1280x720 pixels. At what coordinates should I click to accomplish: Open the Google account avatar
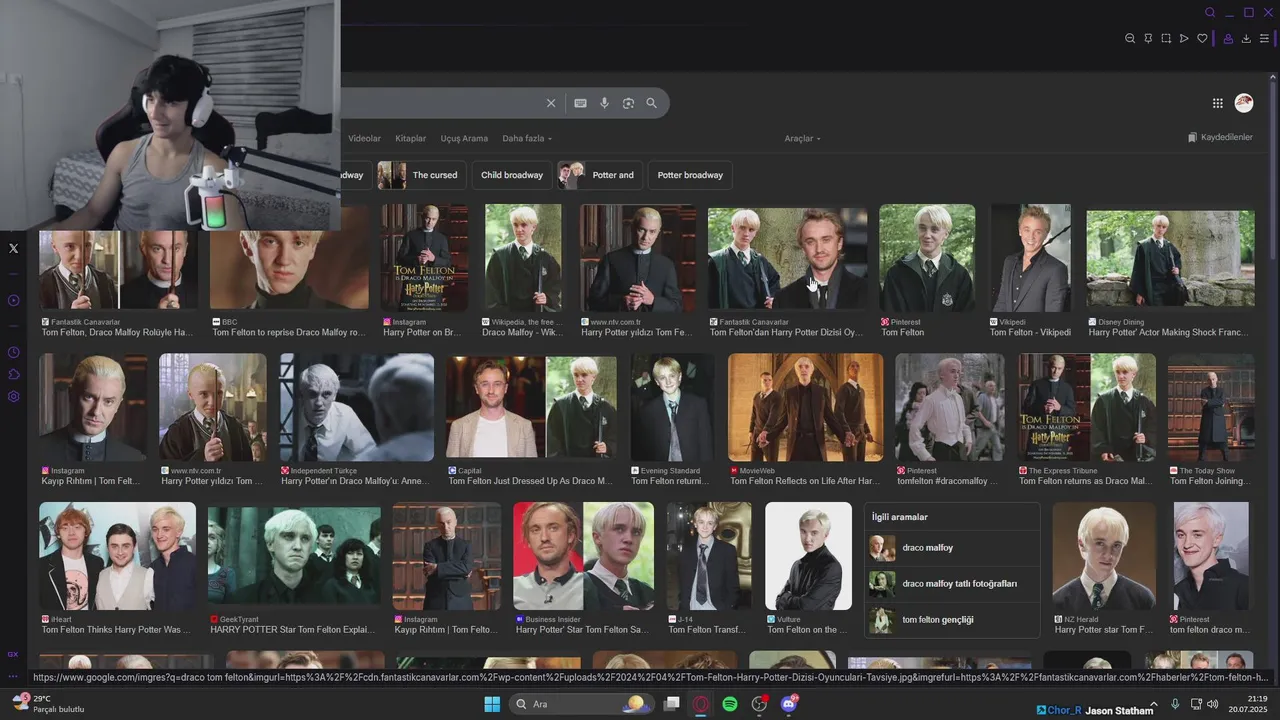(x=1244, y=103)
